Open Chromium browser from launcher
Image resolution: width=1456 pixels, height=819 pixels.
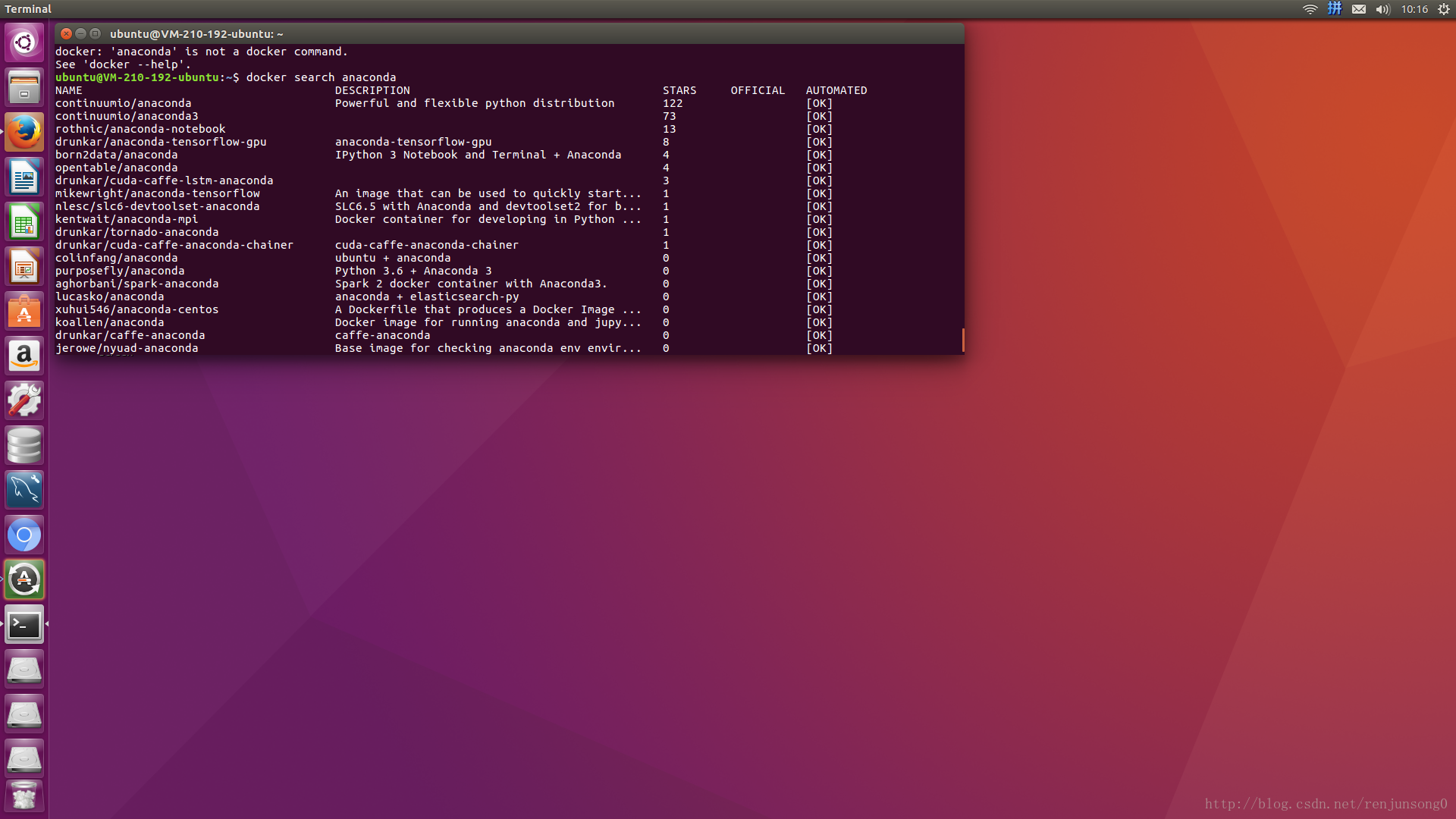point(24,535)
